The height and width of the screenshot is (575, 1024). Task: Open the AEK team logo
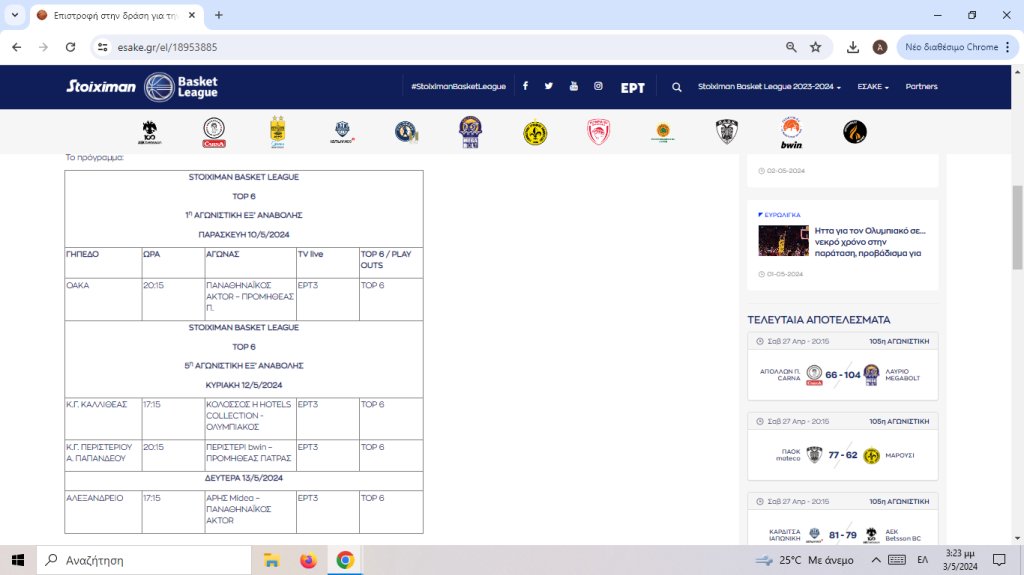150,132
